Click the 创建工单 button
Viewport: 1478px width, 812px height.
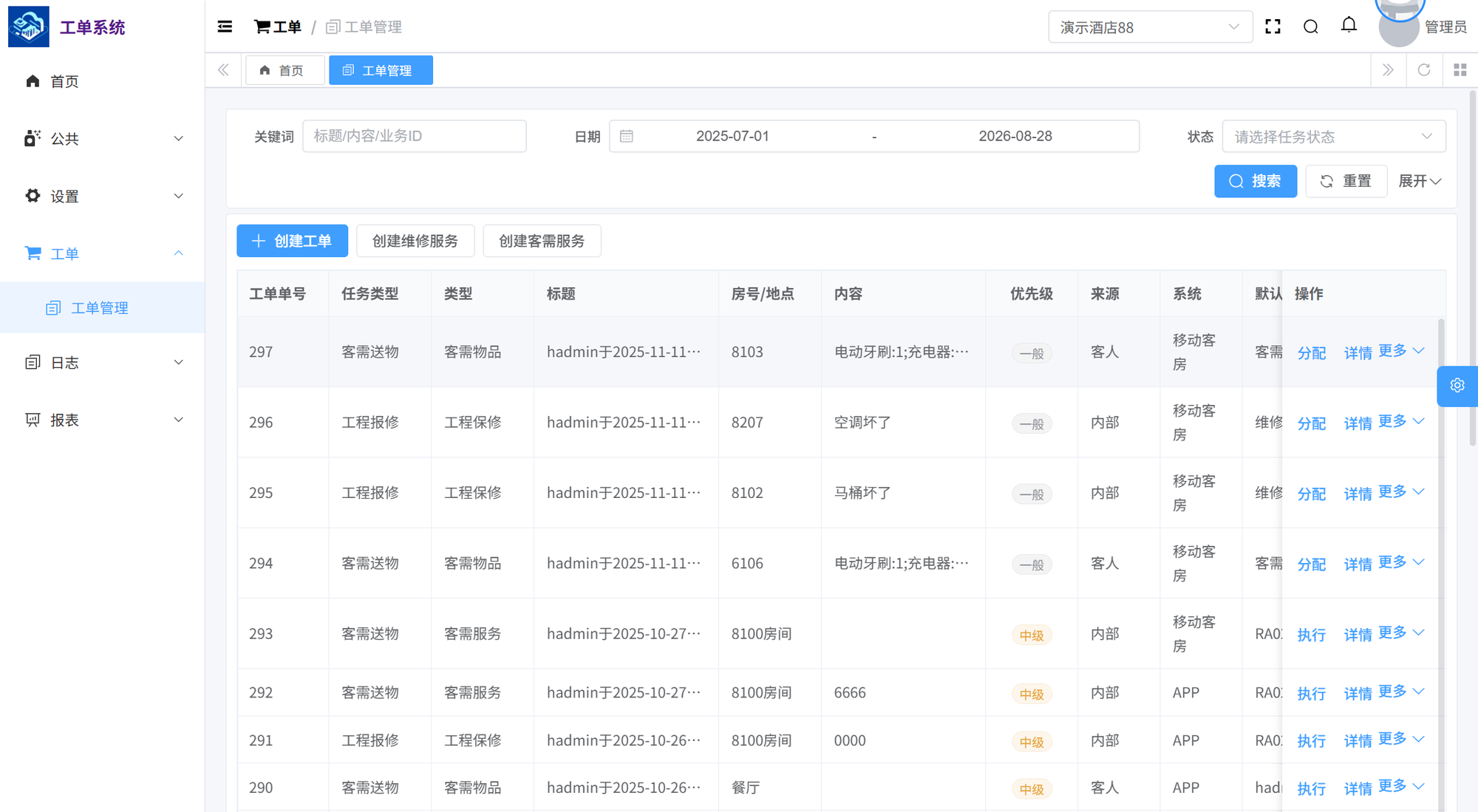(292, 241)
